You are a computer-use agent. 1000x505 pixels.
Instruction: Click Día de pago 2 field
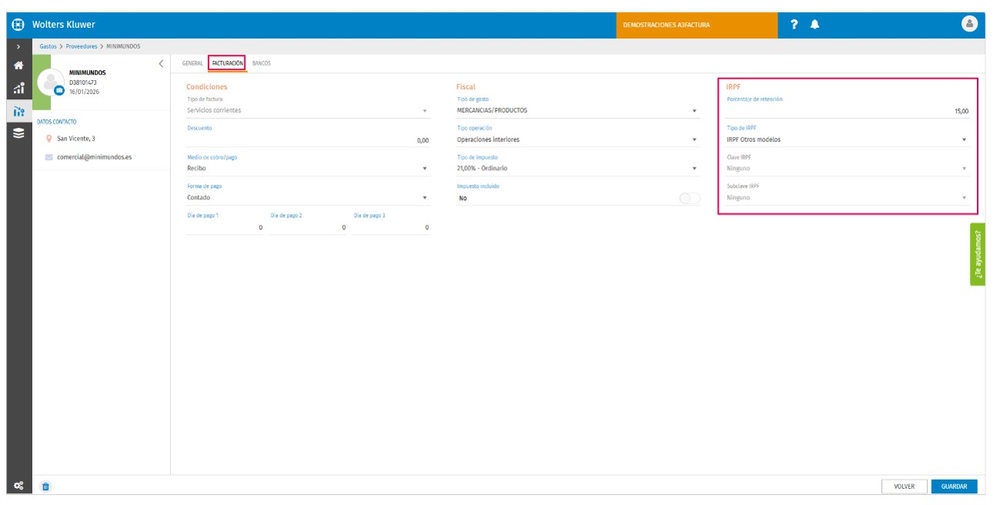point(308,228)
